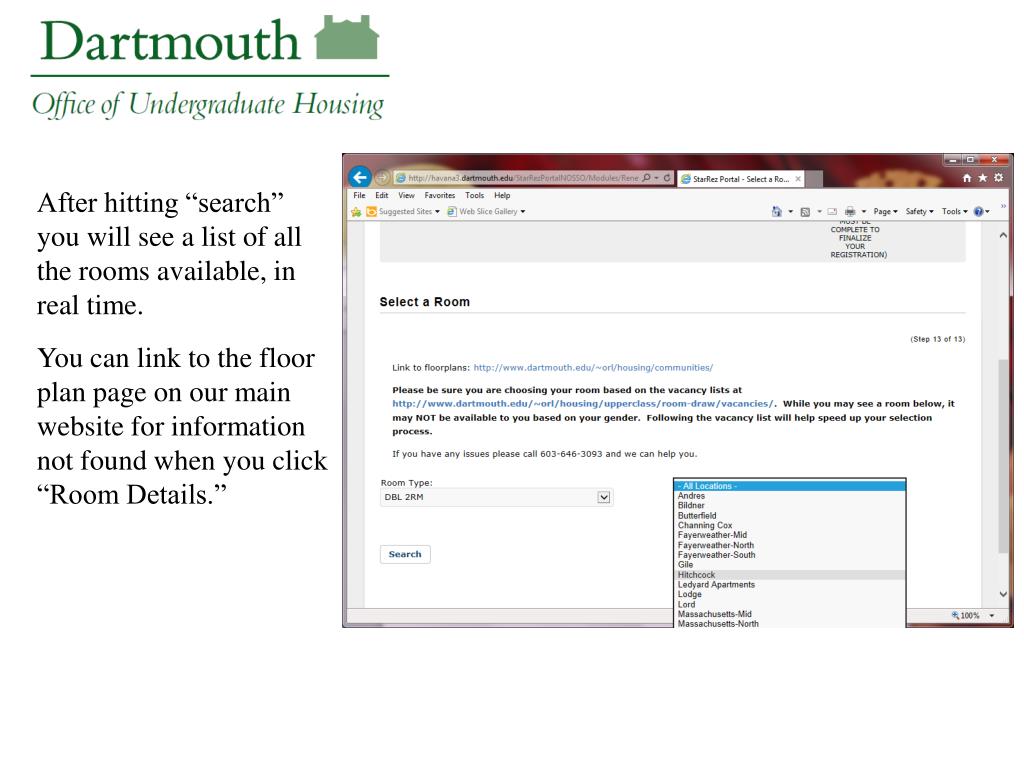Select Fayerweather-Mid in the location list
Screen dimensions: 1024x768
(790, 535)
